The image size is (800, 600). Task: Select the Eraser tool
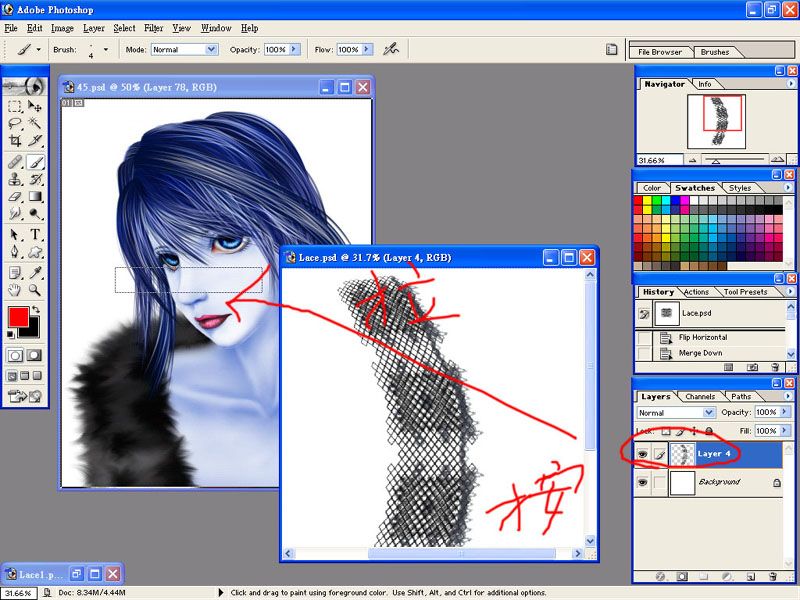(x=15, y=196)
